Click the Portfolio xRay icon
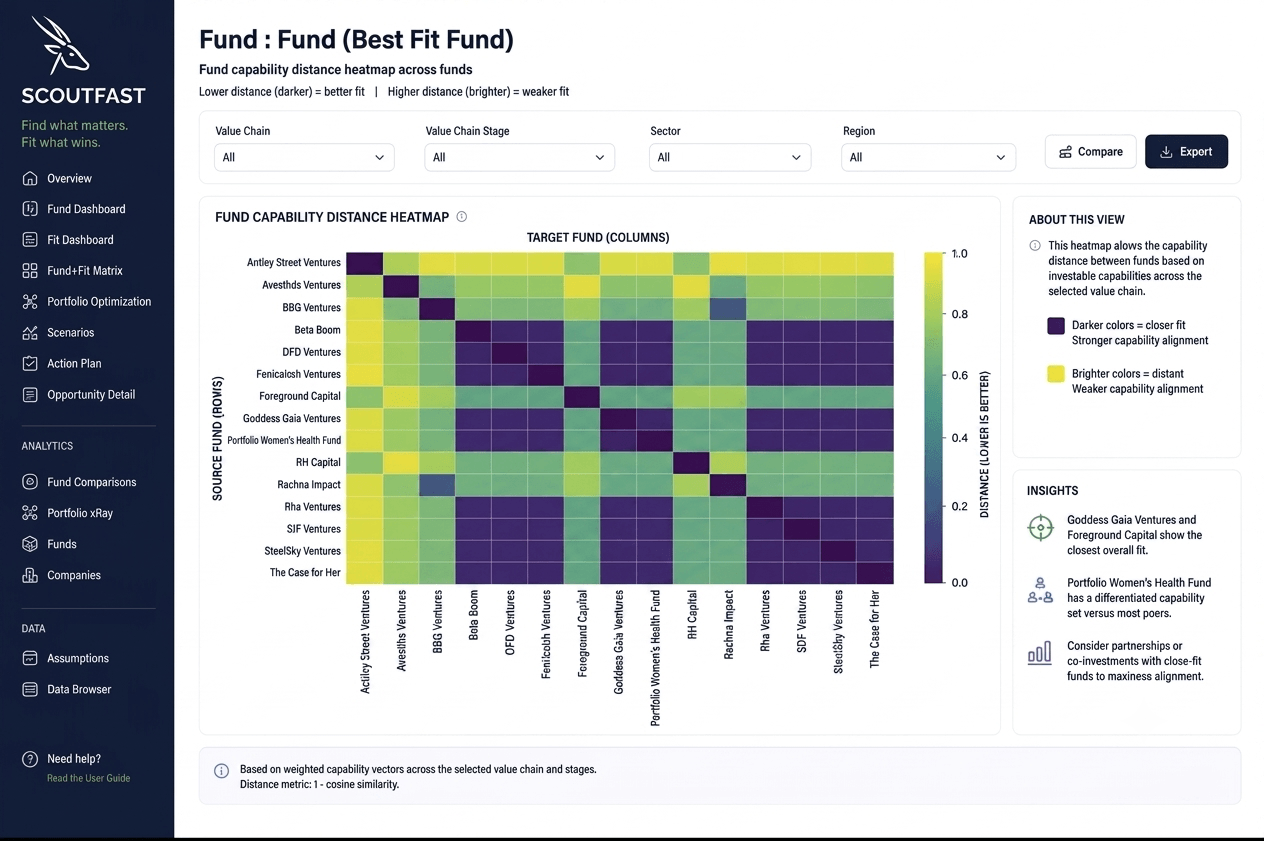Screen dimensions: 1264x841 pos(30,513)
